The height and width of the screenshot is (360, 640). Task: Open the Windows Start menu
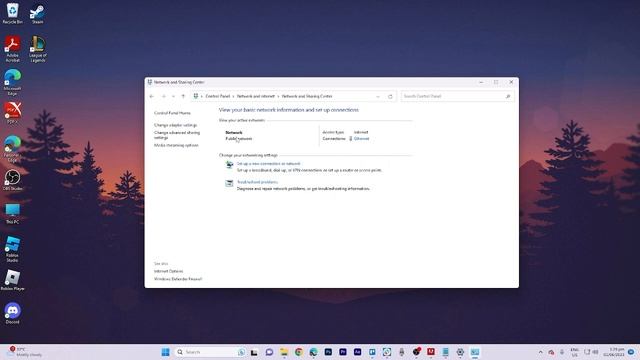pos(165,352)
